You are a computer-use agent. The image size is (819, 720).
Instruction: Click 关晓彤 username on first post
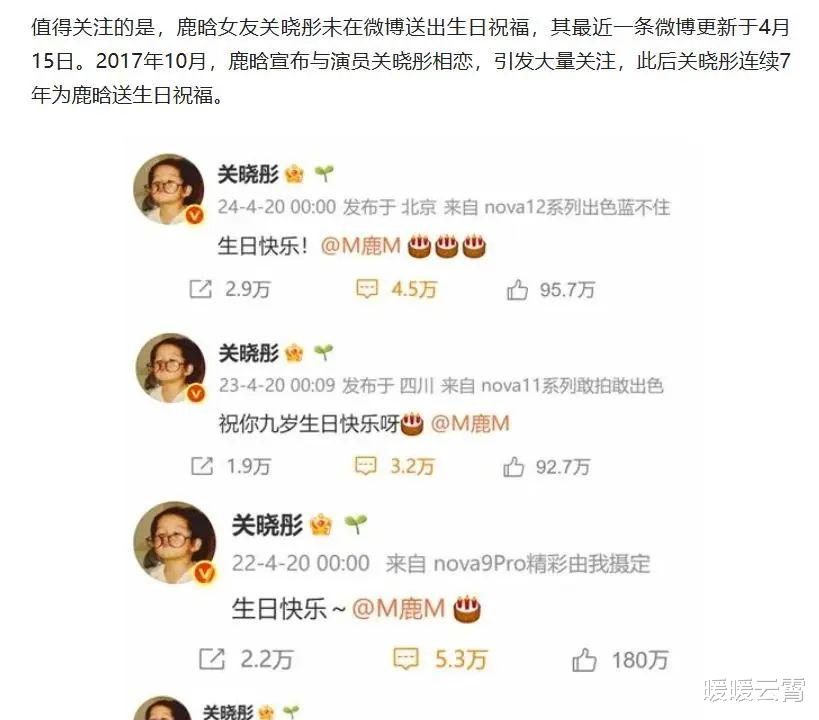(248, 174)
